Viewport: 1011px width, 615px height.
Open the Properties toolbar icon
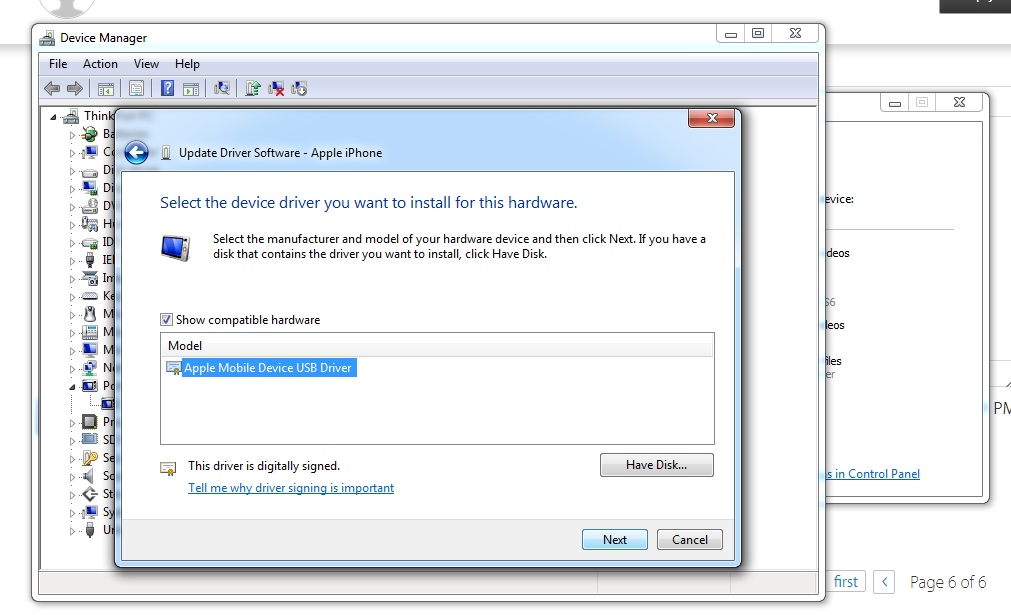(136, 88)
